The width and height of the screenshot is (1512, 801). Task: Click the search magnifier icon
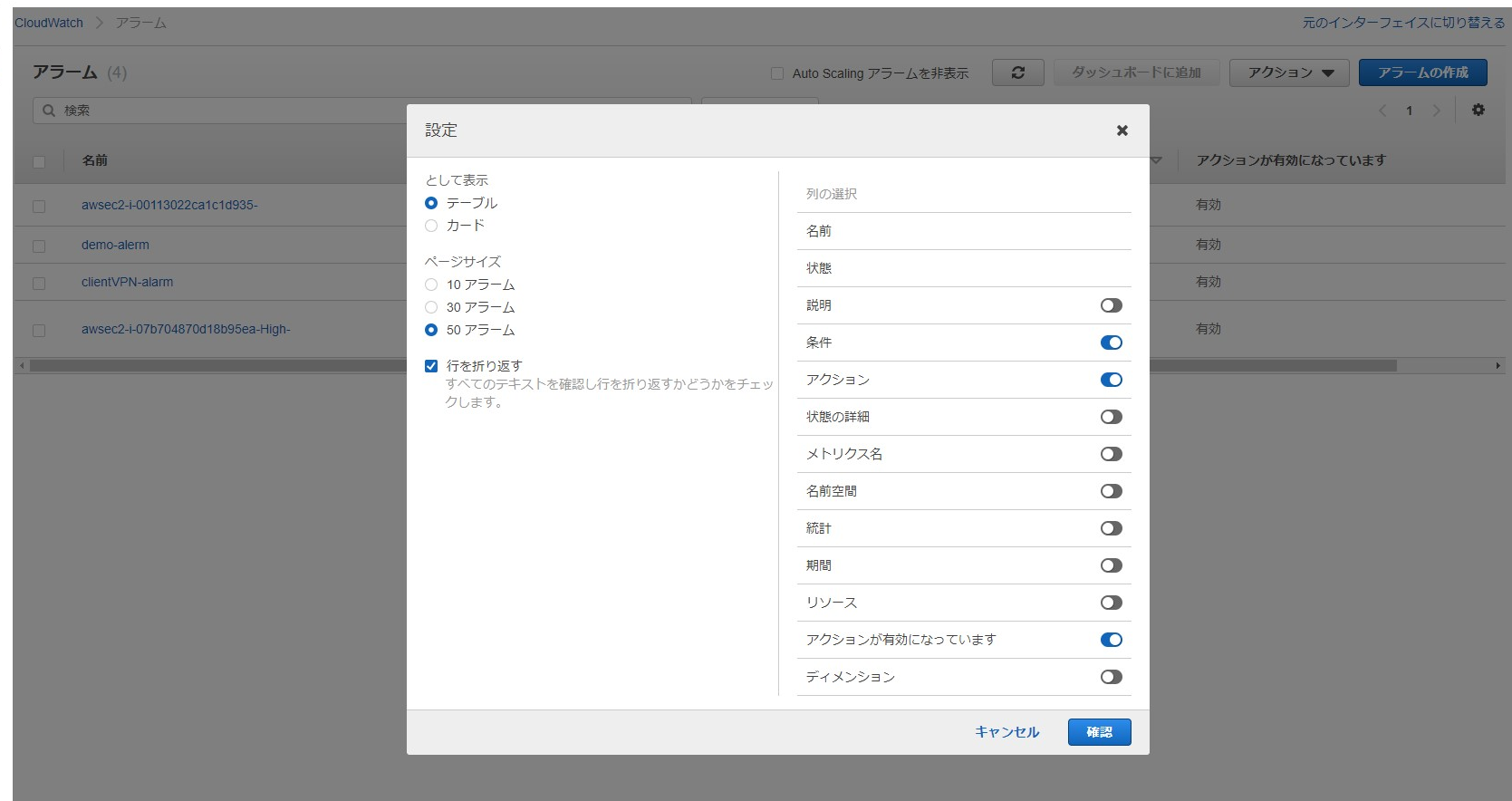pos(49,111)
